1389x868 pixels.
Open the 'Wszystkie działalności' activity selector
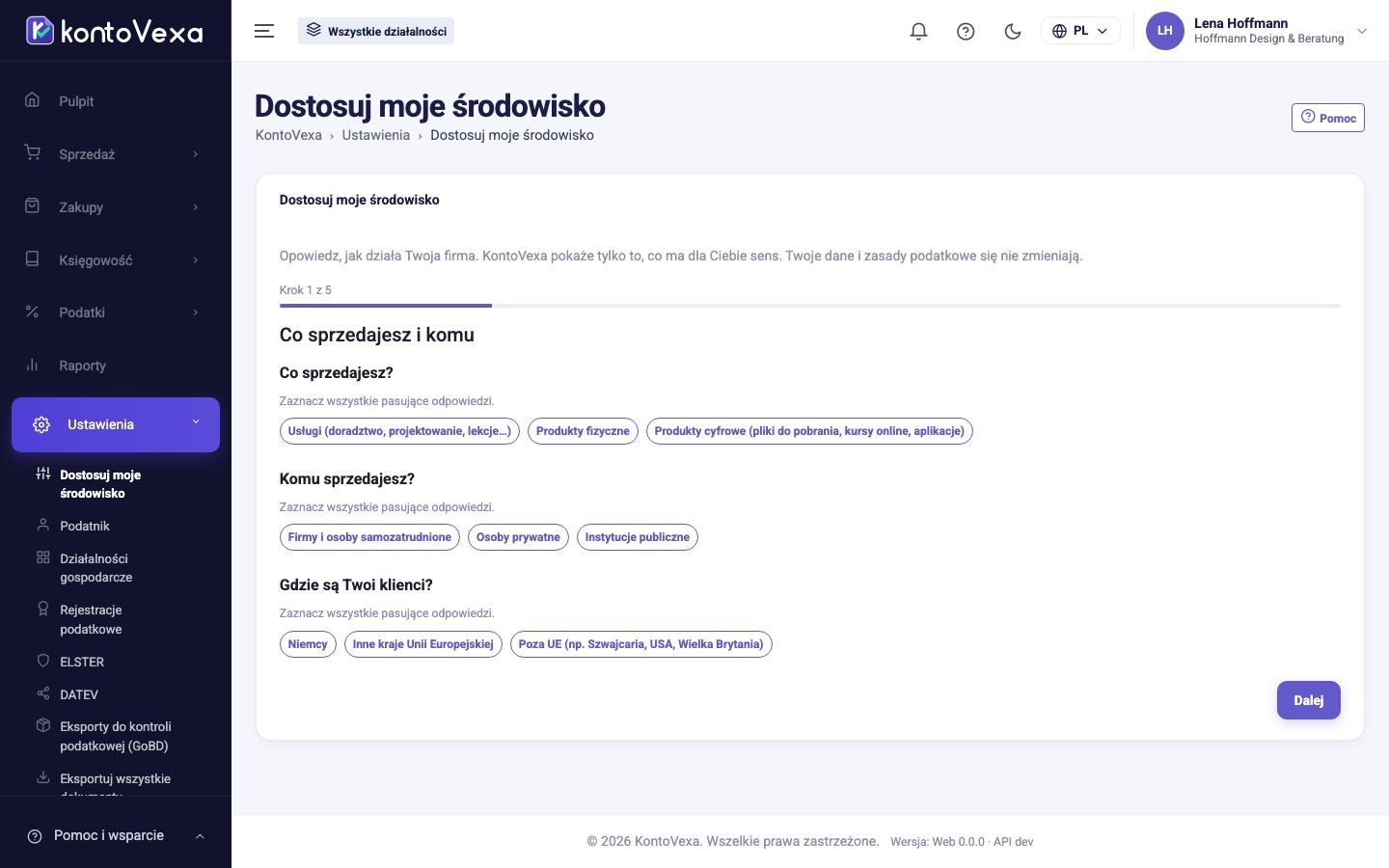click(x=376, y=31)
